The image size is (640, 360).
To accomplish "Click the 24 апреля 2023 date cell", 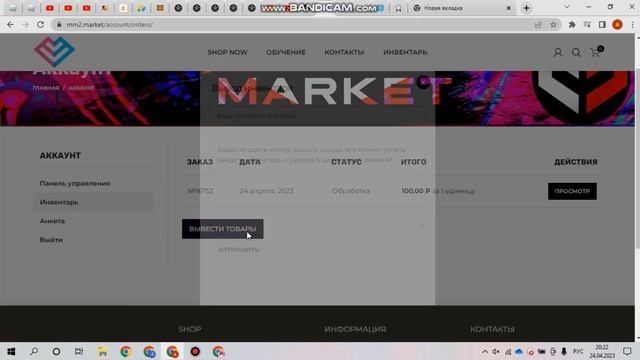I will [267, 191].
